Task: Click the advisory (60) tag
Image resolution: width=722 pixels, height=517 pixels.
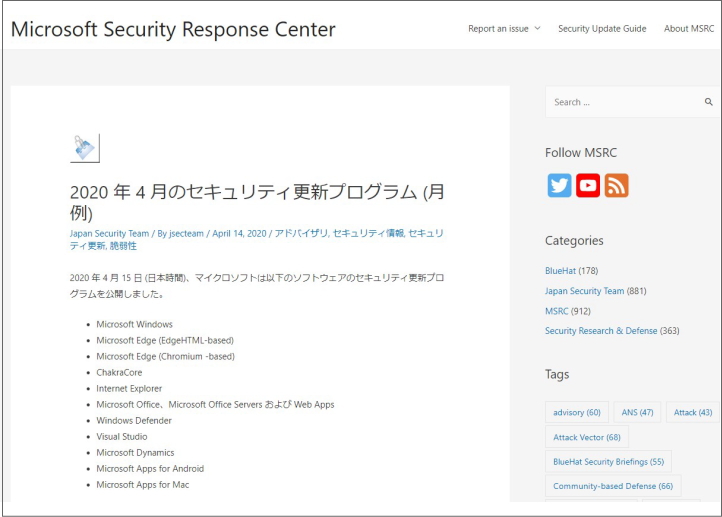Action: (x=577, y=412)
